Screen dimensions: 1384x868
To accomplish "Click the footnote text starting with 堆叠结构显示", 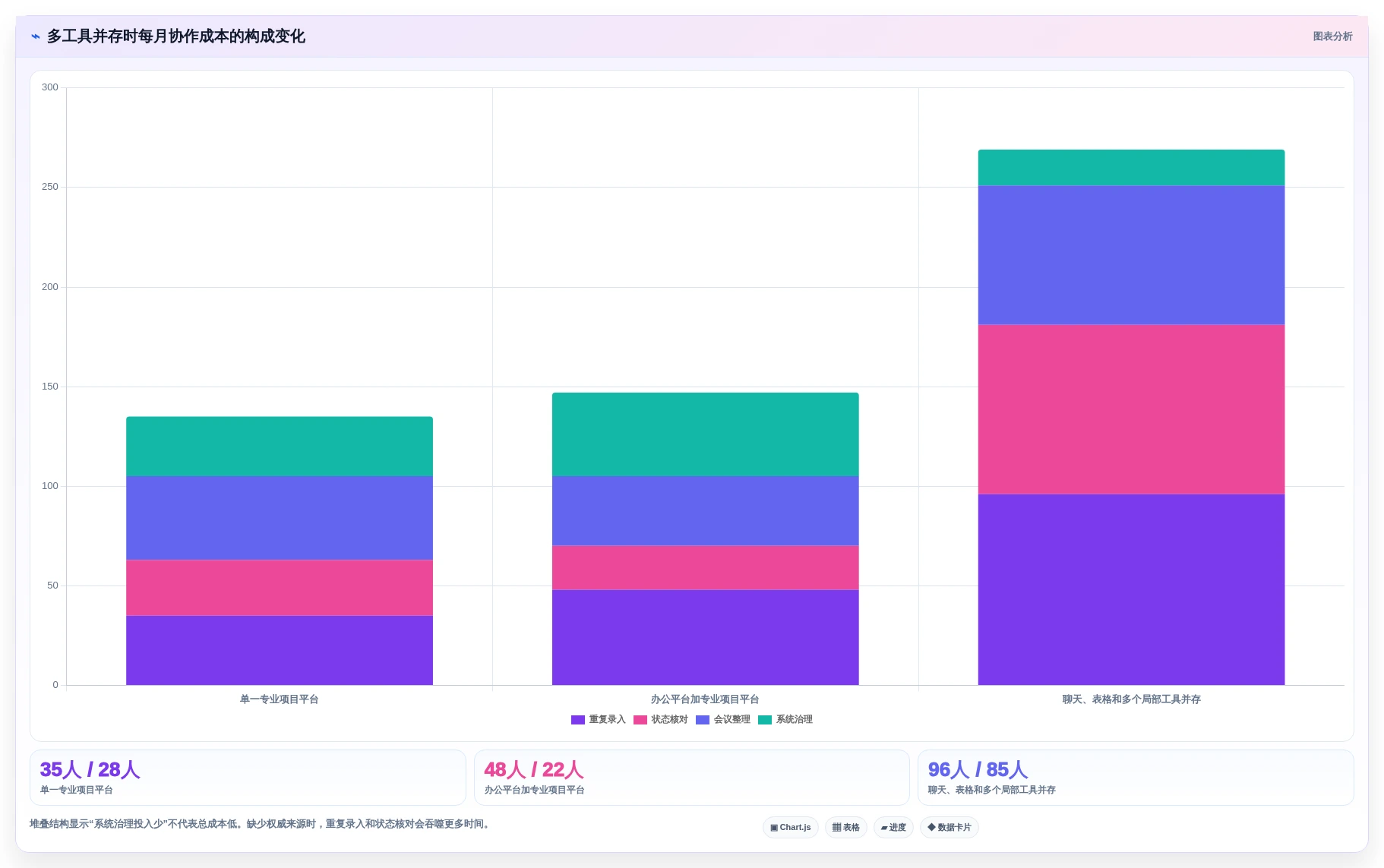I will click(261, 824).
